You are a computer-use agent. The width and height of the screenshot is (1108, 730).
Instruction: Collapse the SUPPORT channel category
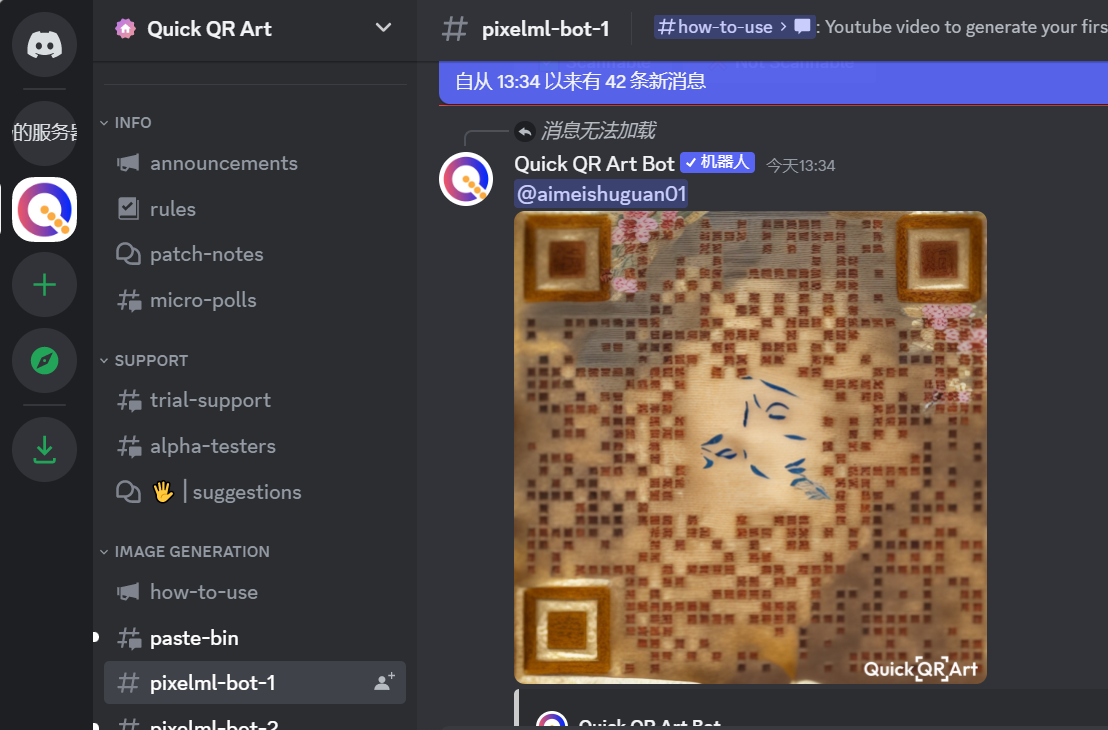pyautogui.click(x=144, y=360)
